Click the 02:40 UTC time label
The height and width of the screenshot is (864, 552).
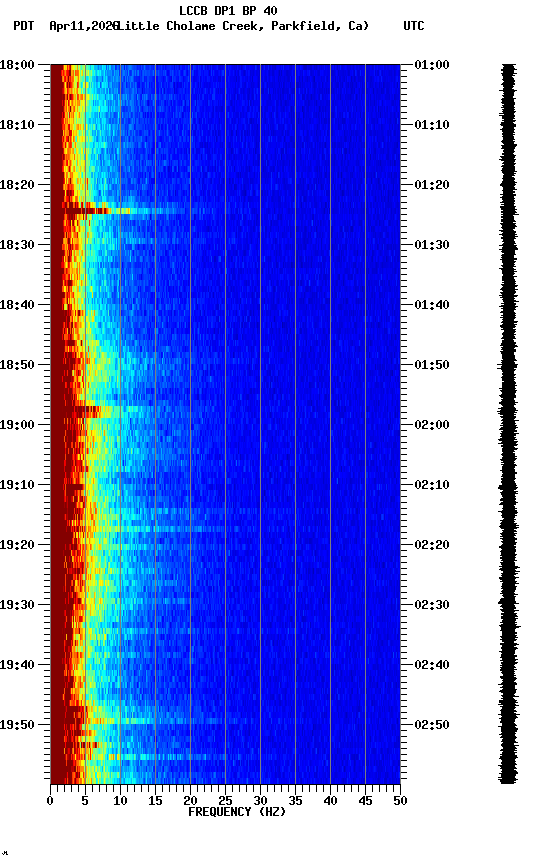coord(432,665)
